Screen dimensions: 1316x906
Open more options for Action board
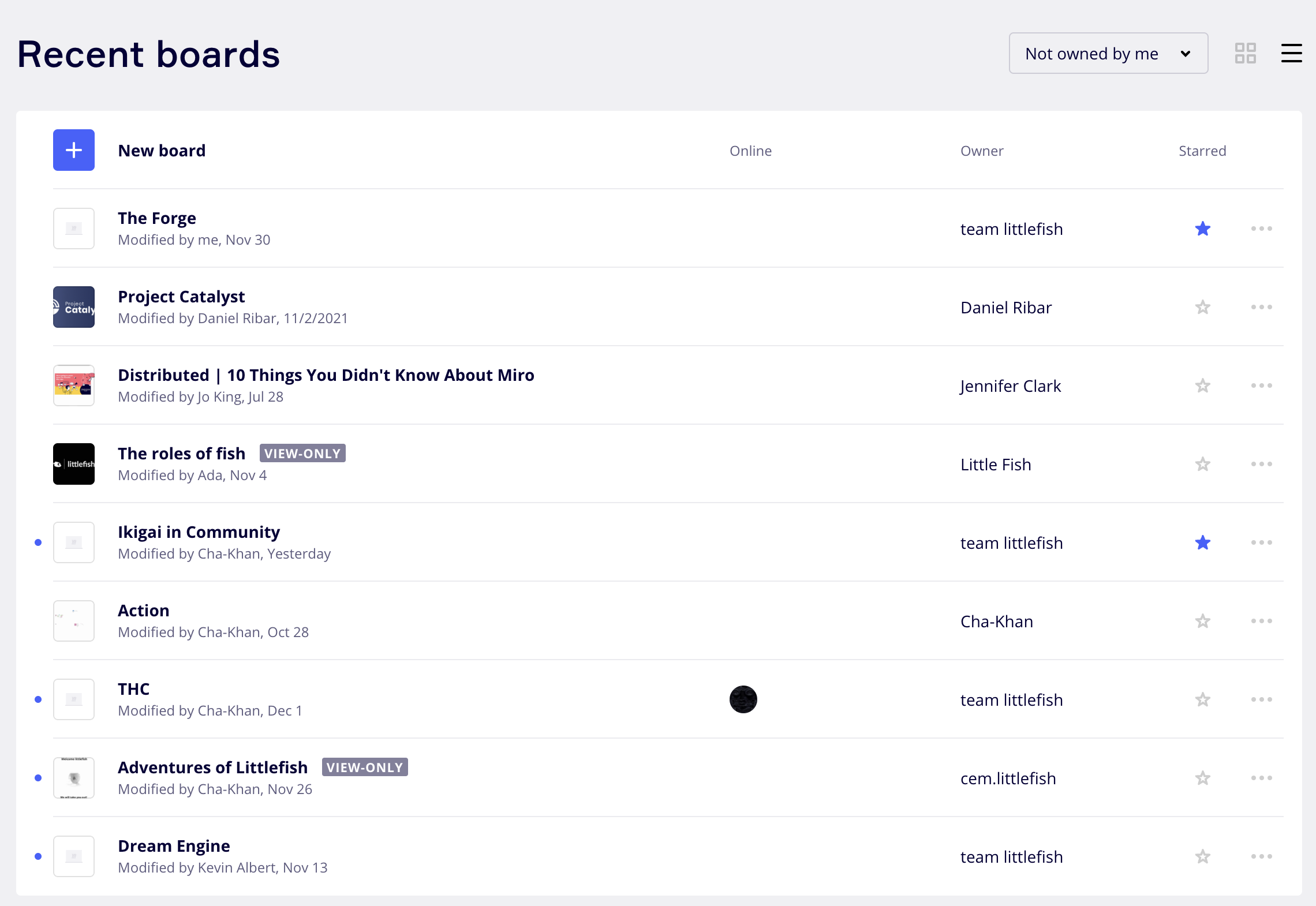click(1261, 622)
